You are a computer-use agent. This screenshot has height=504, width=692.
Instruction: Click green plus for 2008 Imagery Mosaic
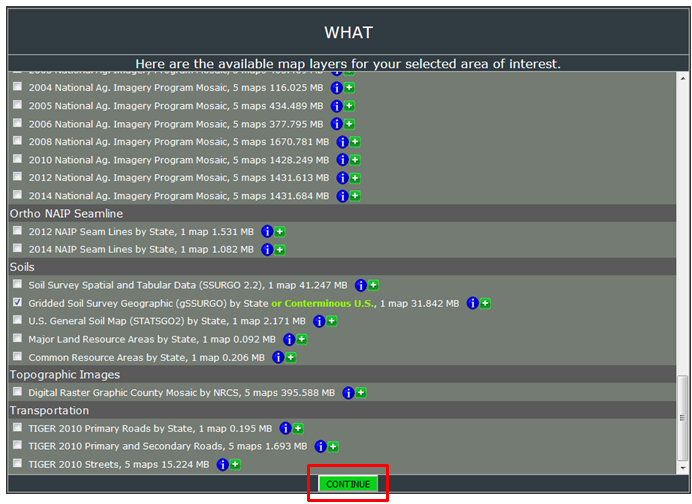[x=355, y=142]
